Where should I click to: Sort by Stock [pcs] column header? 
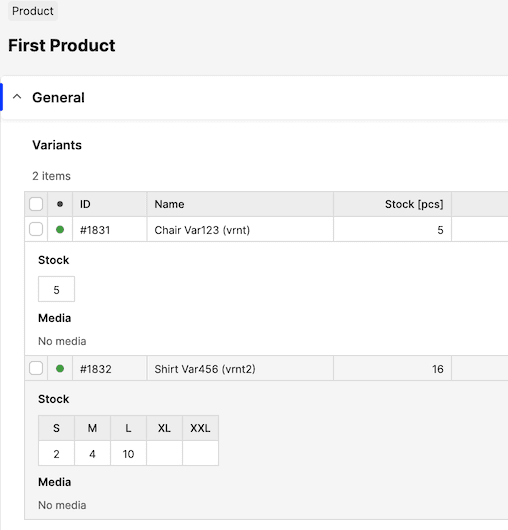(x=414, y=204)
